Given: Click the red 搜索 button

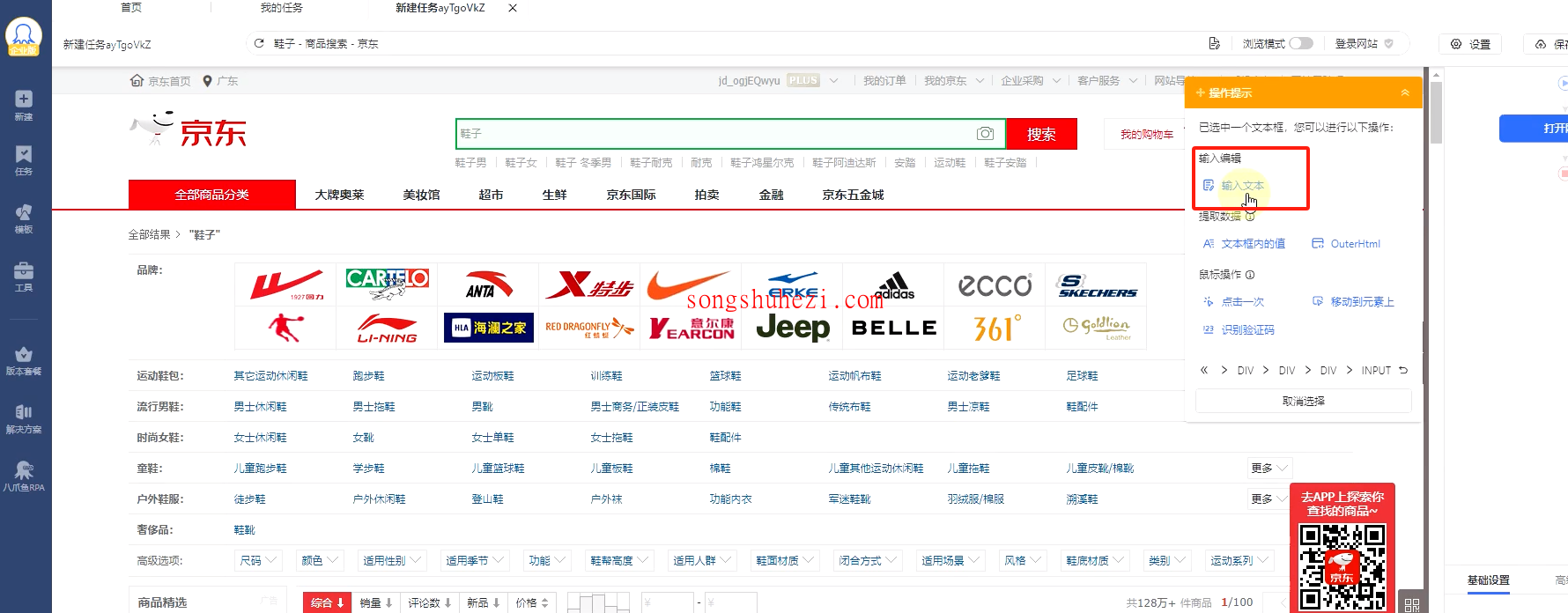Looking at the screenshot, I should pyautogui.click(x=1041, y=134).
